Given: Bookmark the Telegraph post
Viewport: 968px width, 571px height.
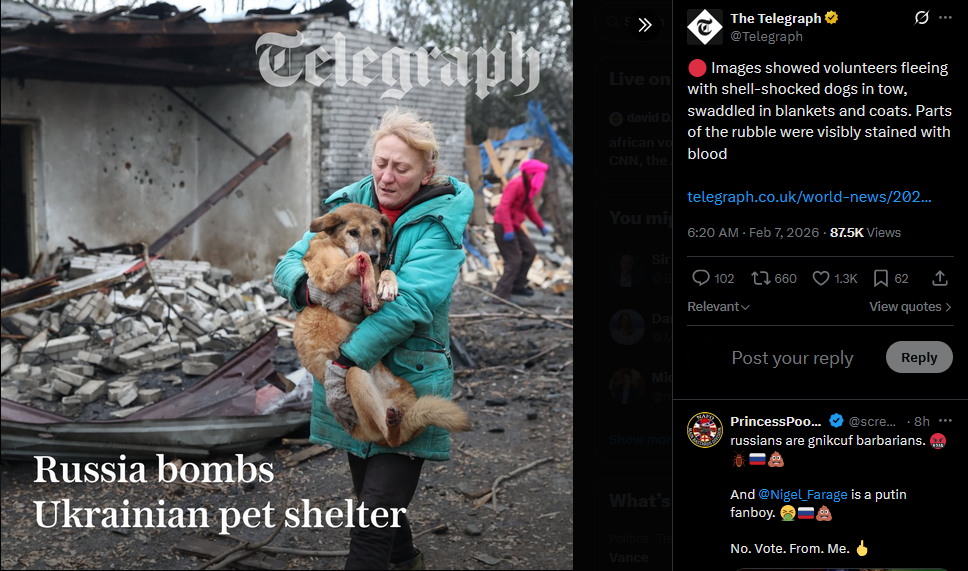Looking at the screenshot, I should coord(880,278).
